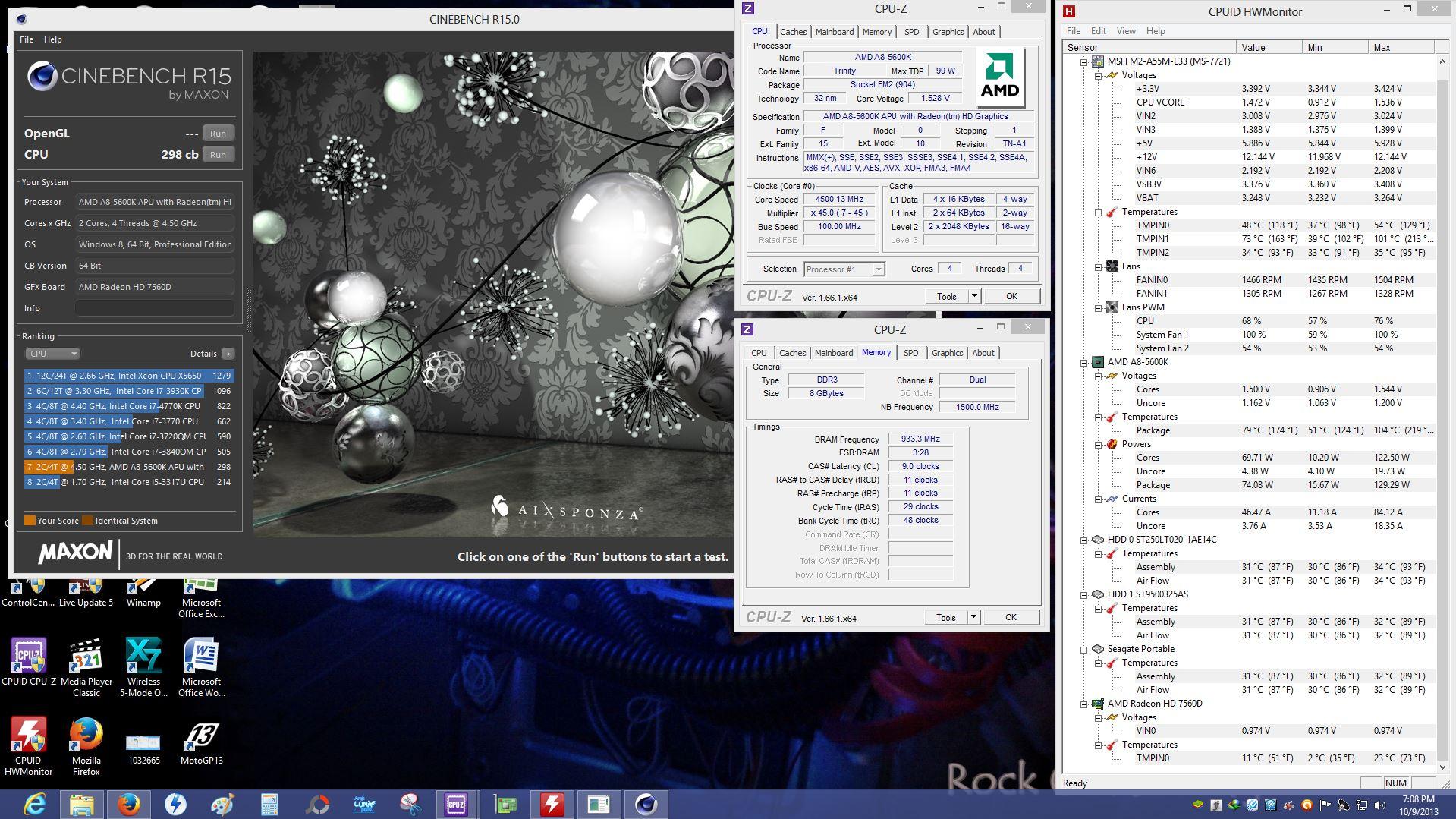Switch to CPU-Z purple taskbar icon
The height and width of the screenshot is (819, 1456).
point(457,804)
